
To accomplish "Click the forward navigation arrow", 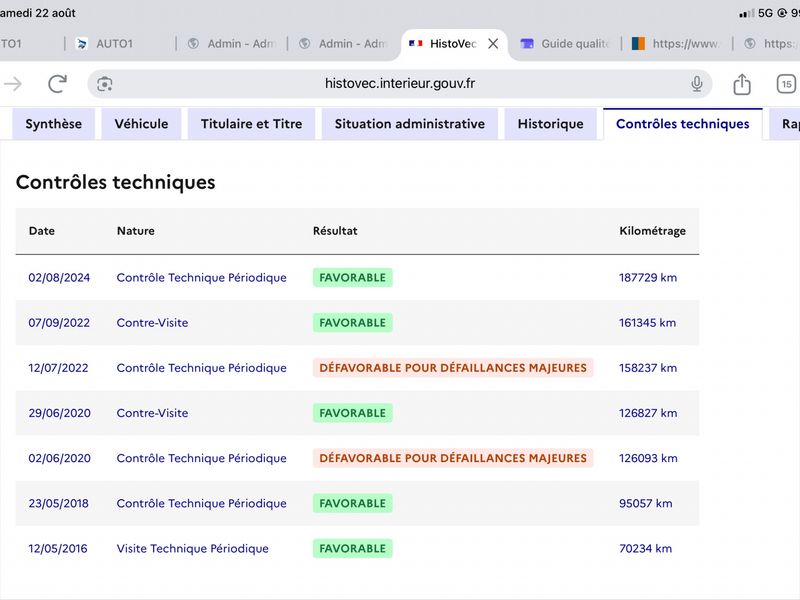I will pos(13,84).
